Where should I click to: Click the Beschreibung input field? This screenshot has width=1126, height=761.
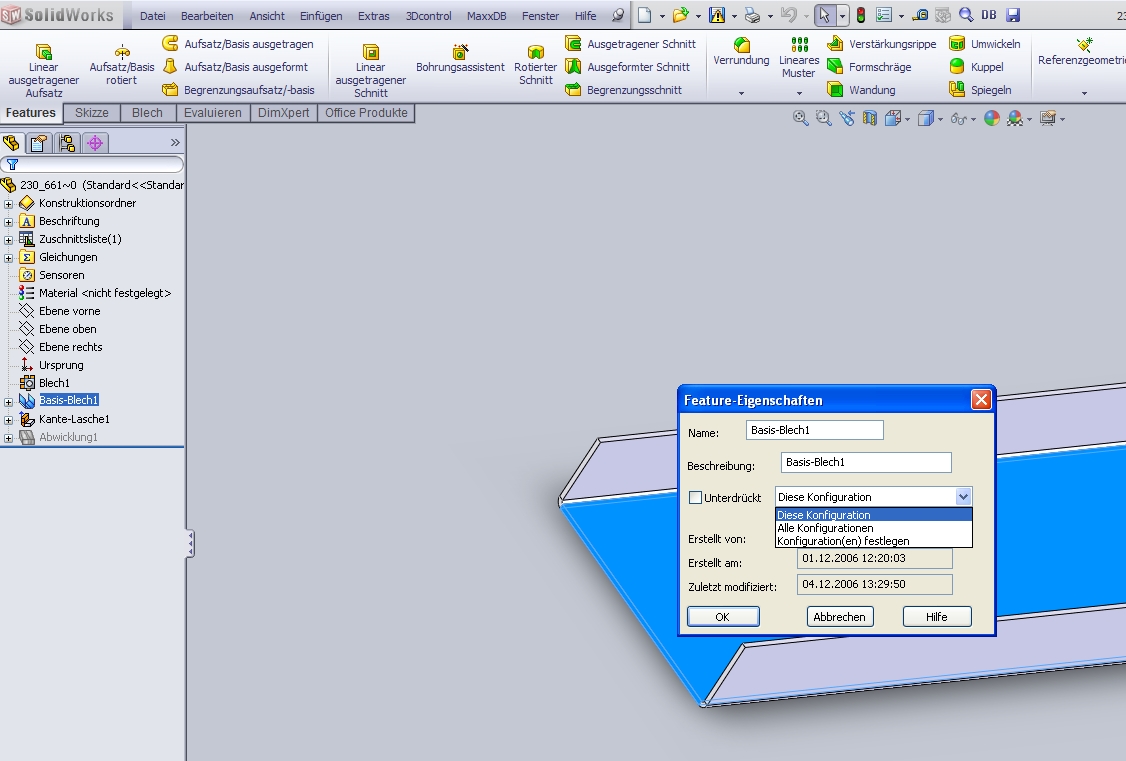click(x=866, y=462)
